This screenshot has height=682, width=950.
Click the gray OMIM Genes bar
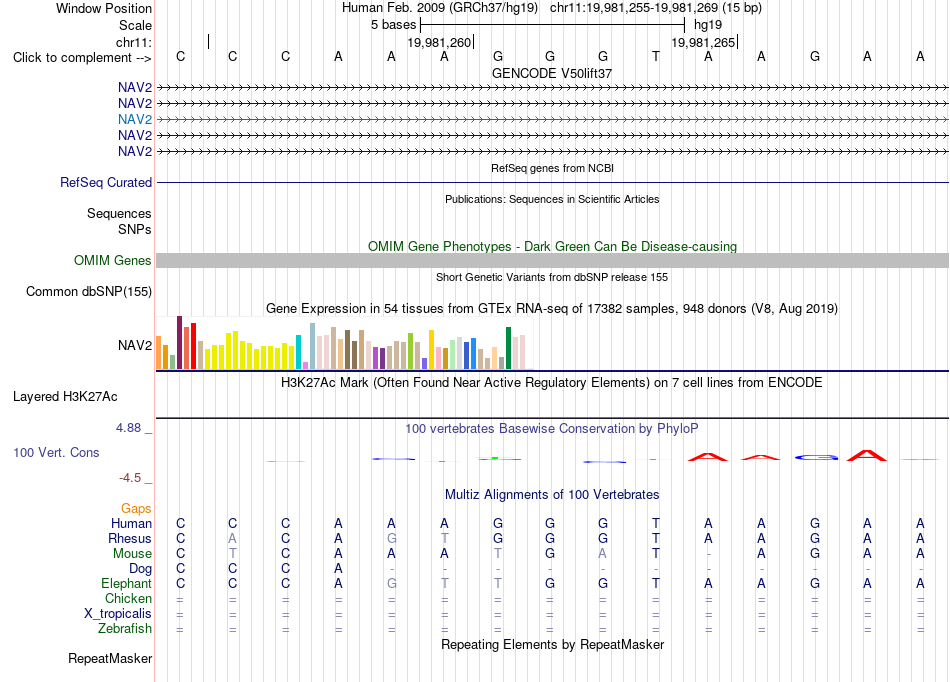[552, 260]
